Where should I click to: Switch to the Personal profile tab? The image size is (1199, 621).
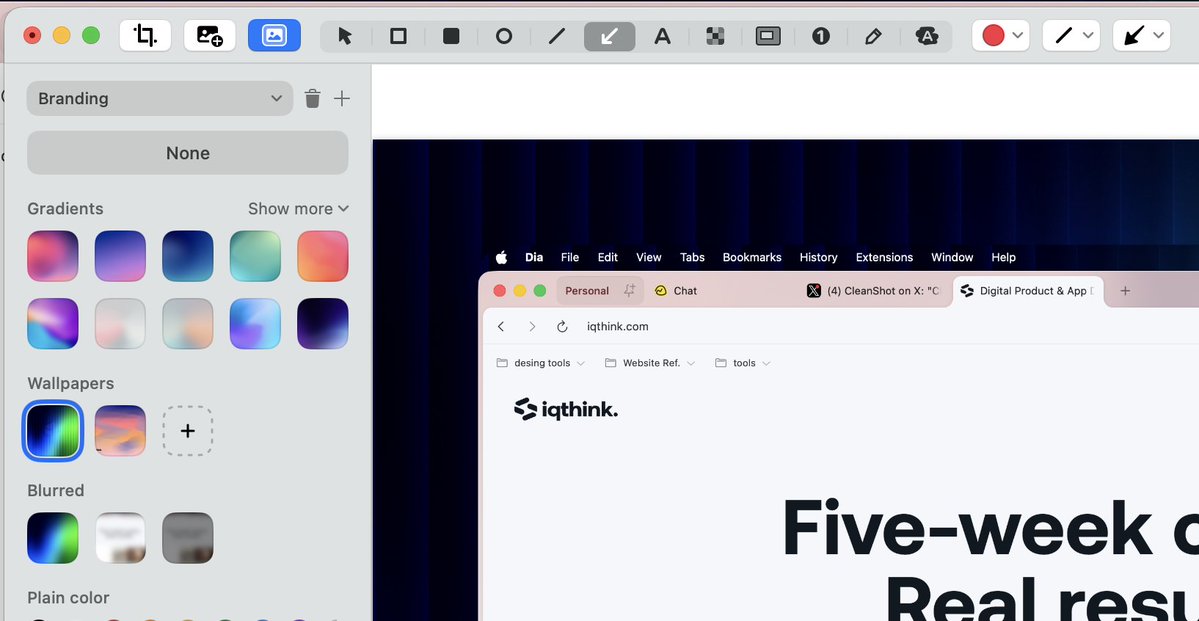(600, 291)
